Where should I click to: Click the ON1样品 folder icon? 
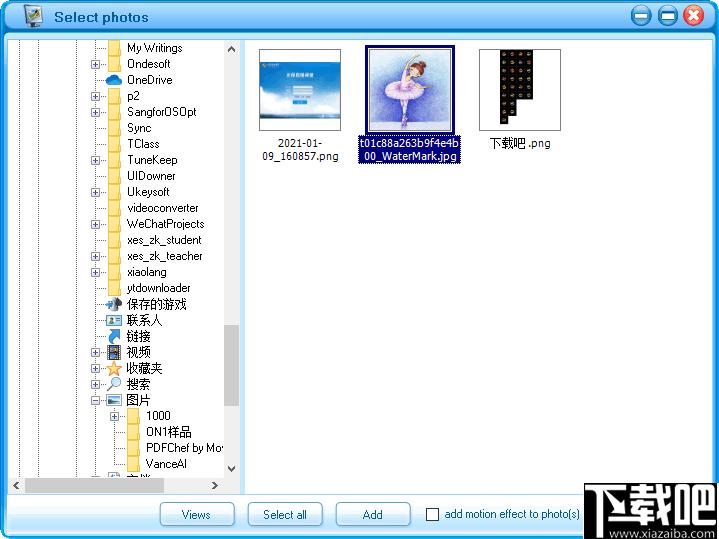(x=133, y=432)
